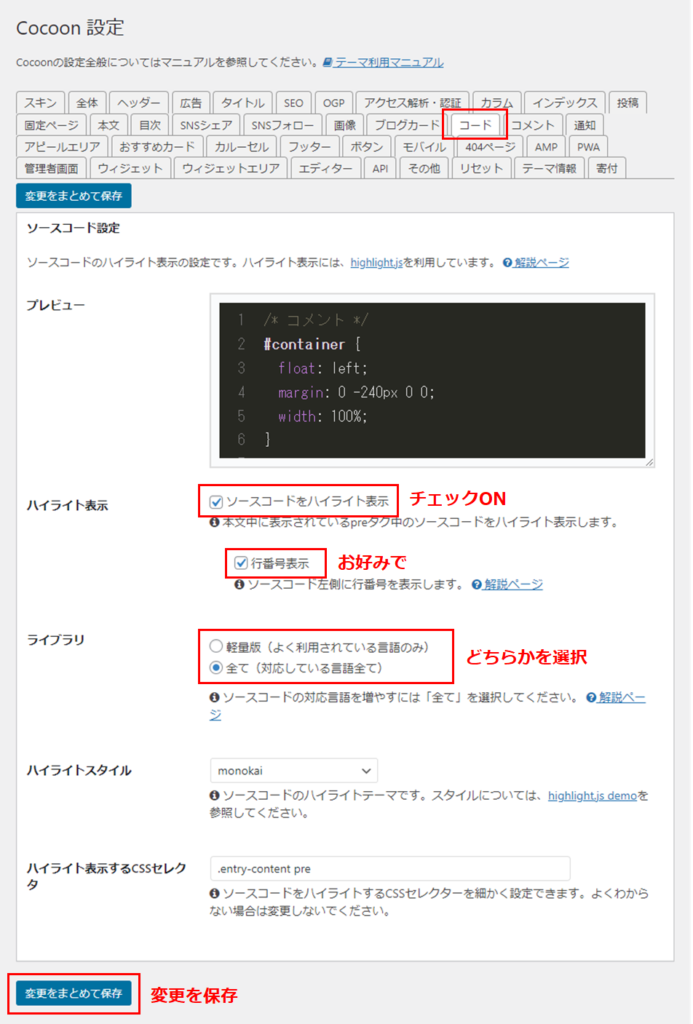This screenshot has width=693, height=1024.
Task: Open the 固定ページ tab
Action: (51, 125)
